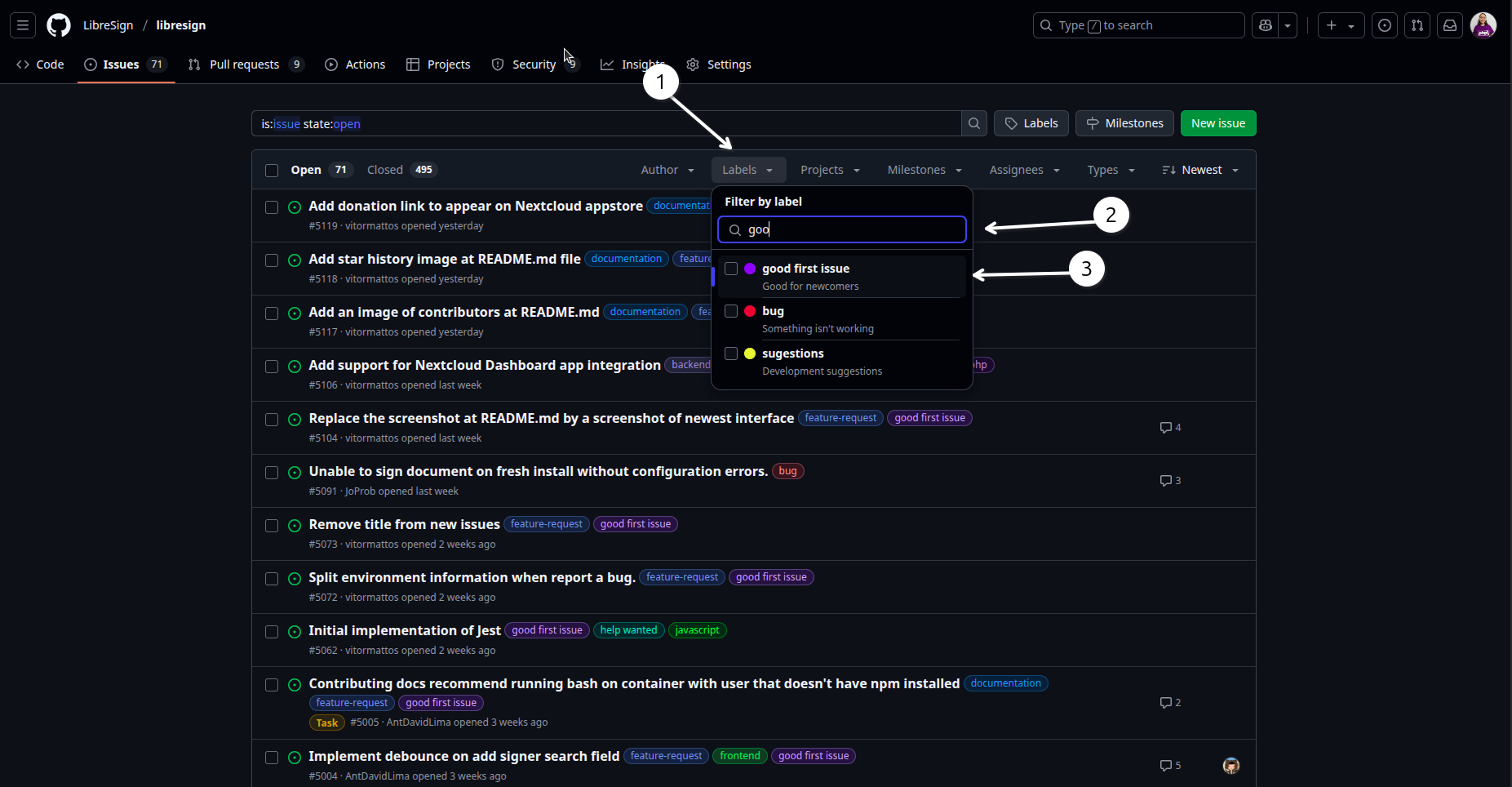Select the checkbox for the contributors image issue
1512x787 pixels.
272,313
